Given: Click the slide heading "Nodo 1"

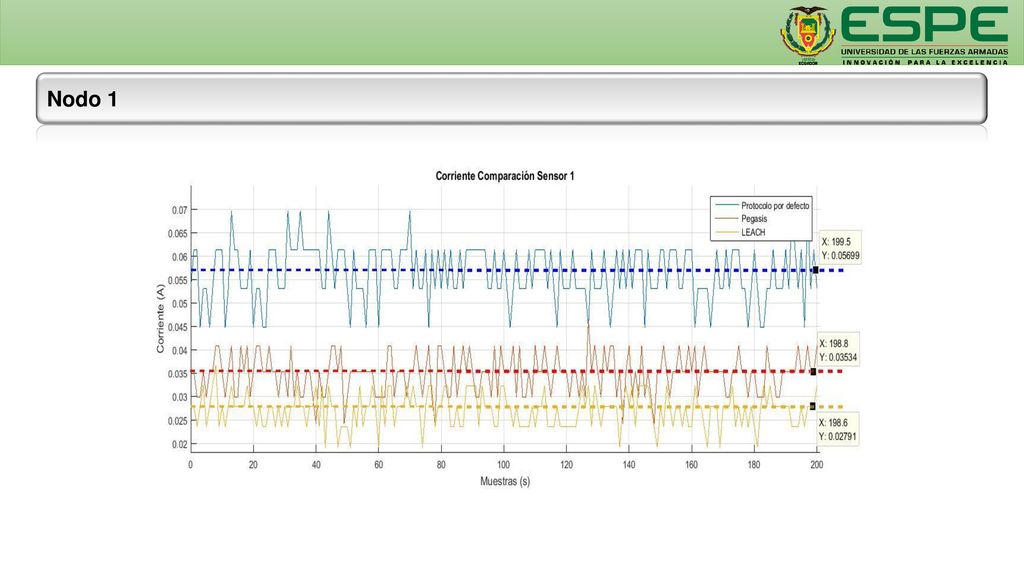Looking at the screenshot, I should click(x=82, y=99).
